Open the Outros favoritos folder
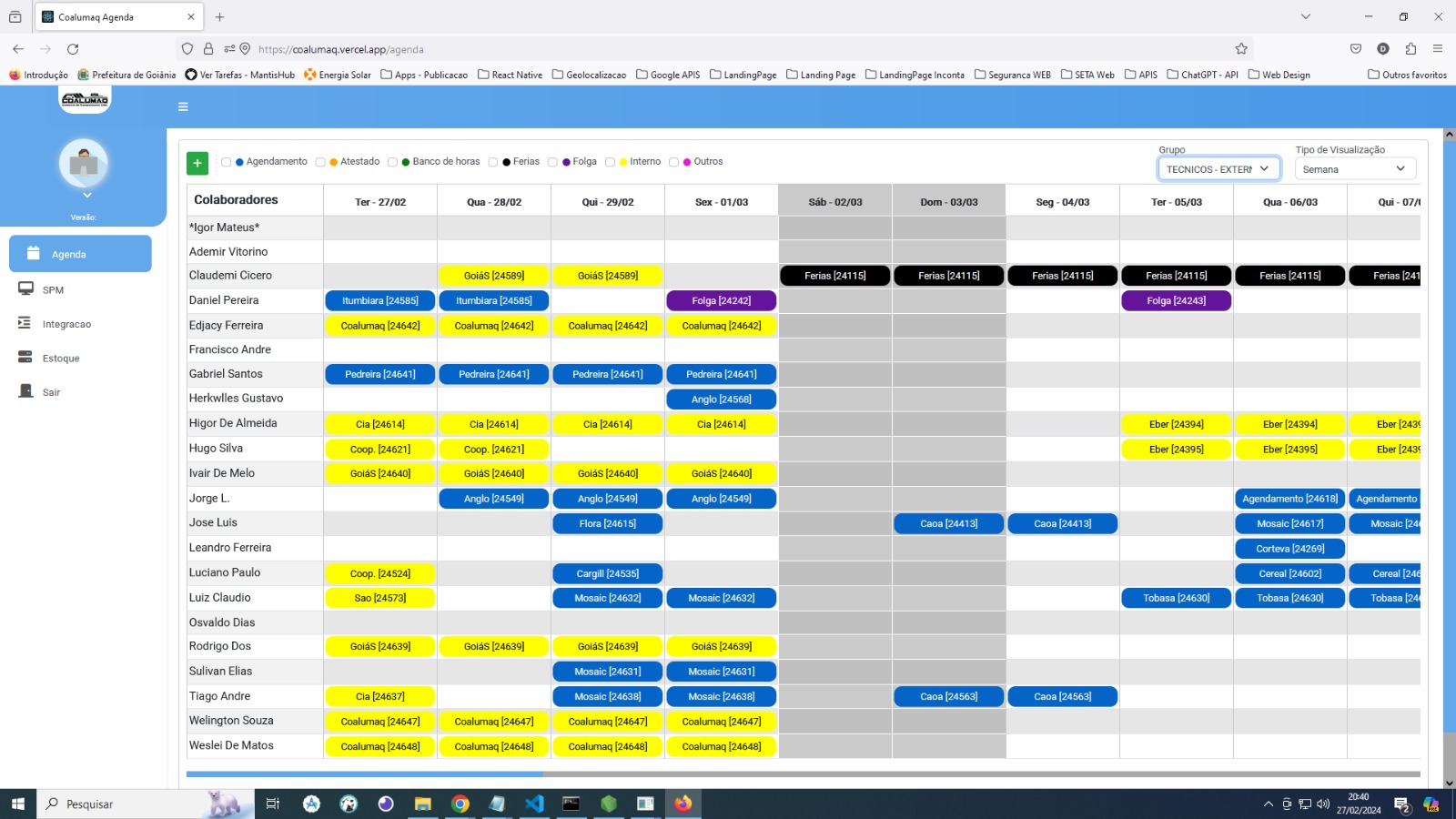The width and height of the screenshot is (1456, 819). 1407,75
